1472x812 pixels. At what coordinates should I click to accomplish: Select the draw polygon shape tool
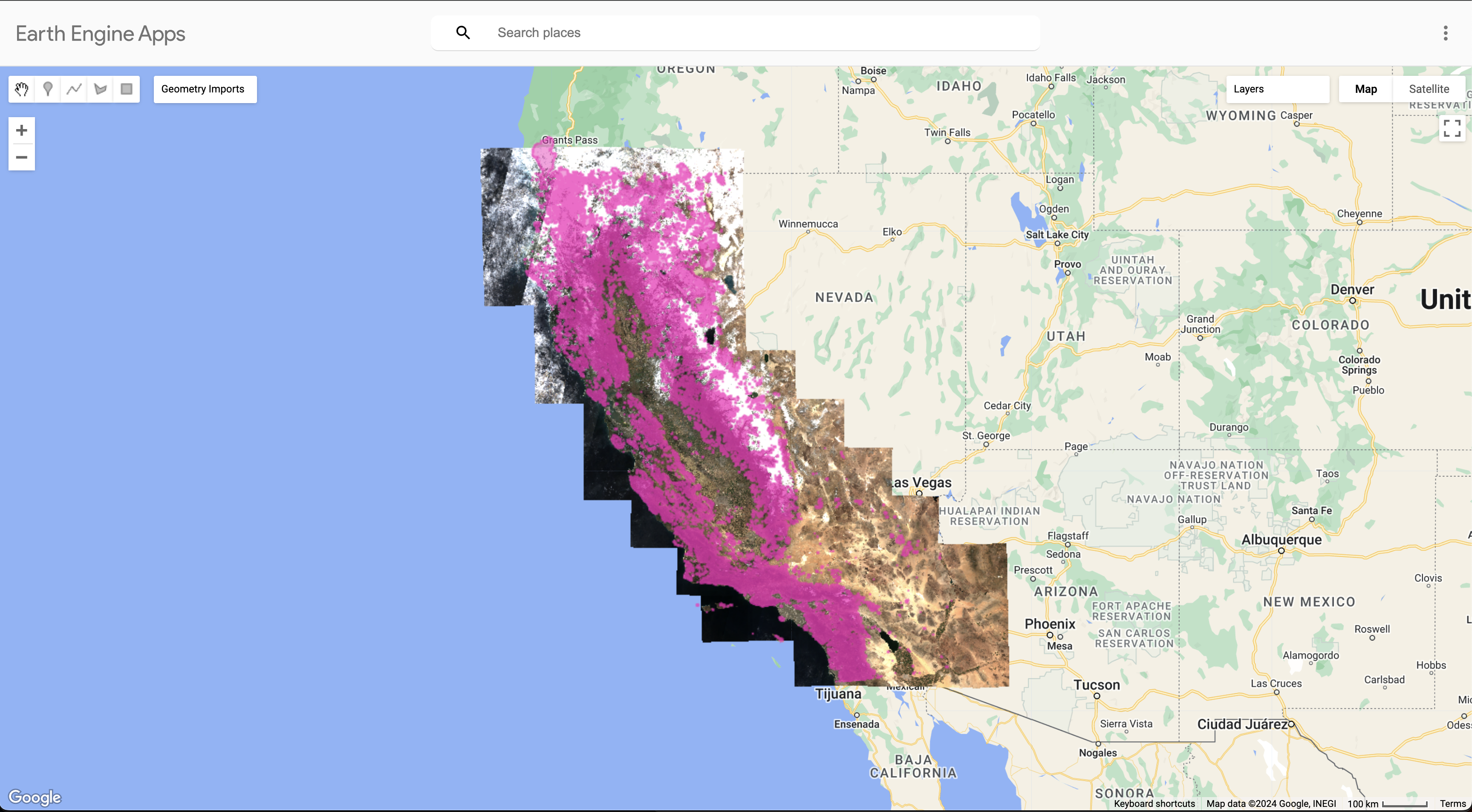[101, 89]
